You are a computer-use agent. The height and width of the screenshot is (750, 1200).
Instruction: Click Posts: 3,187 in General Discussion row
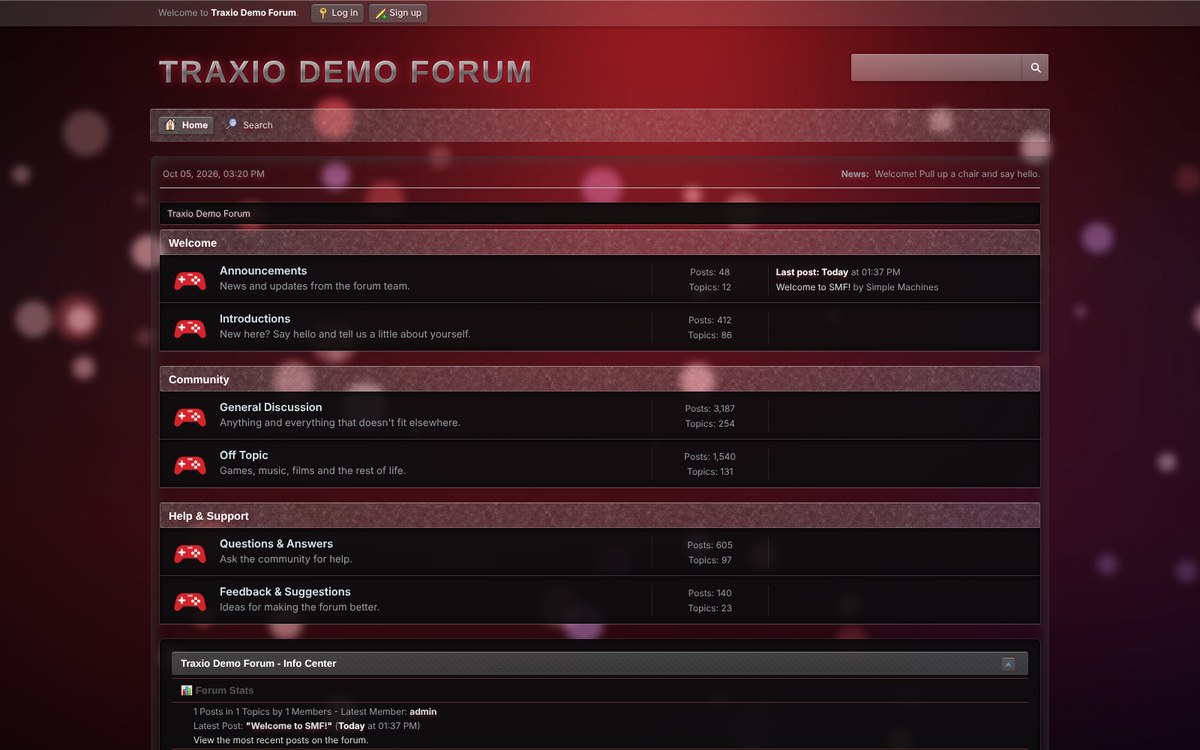coord(710,409)
